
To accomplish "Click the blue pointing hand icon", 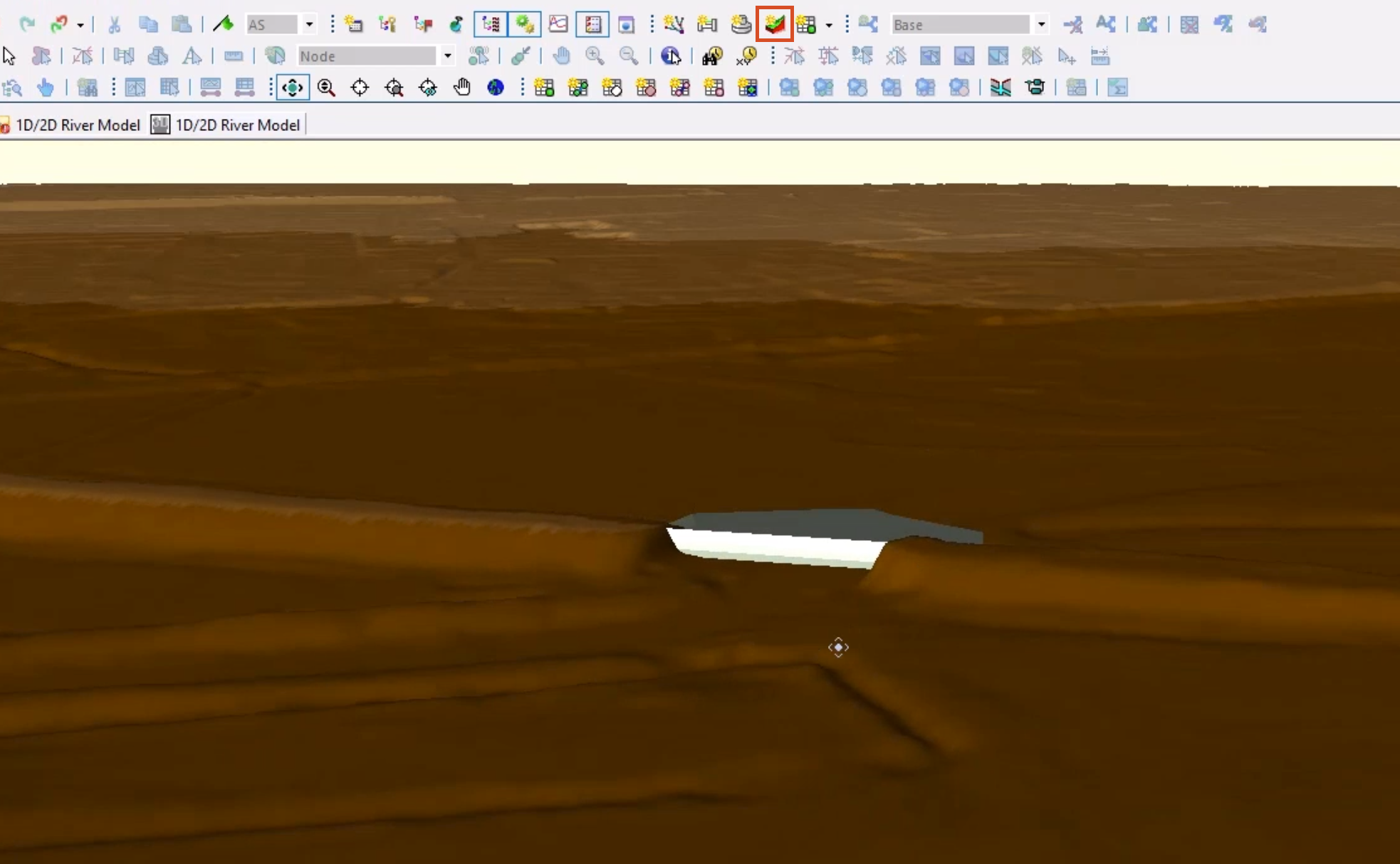I will coord(46,88).
